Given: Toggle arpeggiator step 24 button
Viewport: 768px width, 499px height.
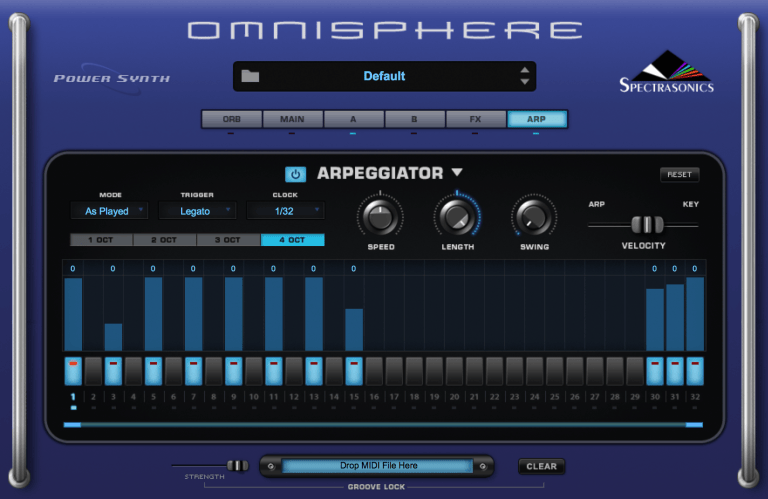Looking at the screenshot, I should tap(535, 371).
